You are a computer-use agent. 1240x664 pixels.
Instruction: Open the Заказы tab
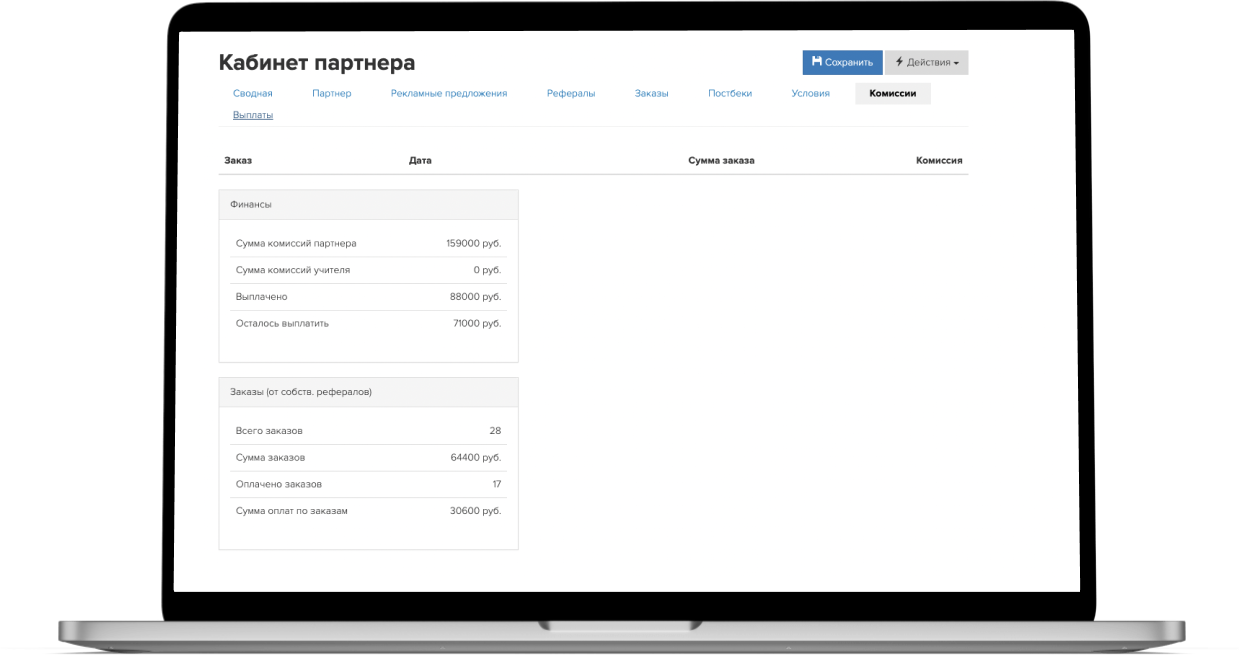[x=652, y=93]
